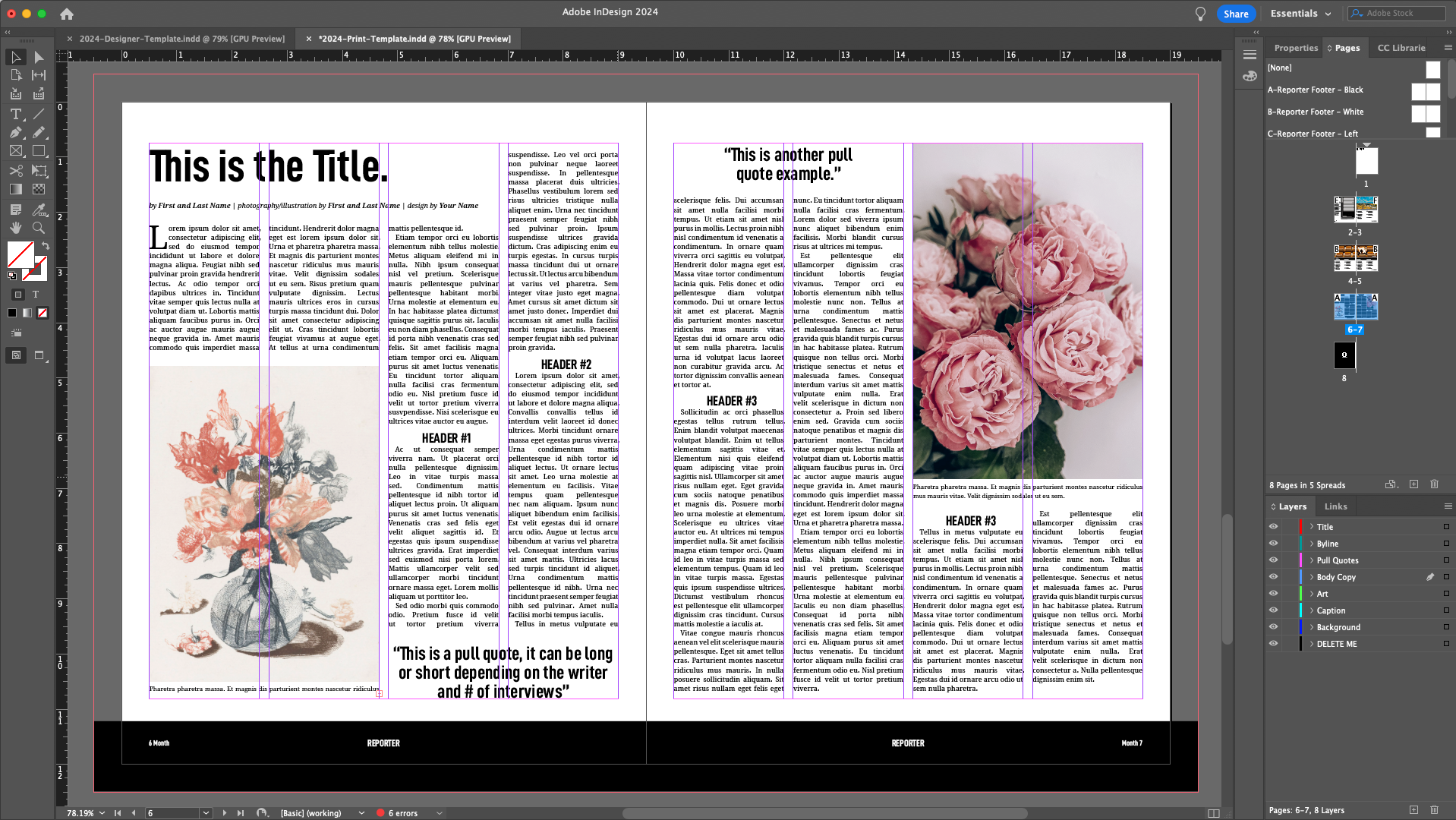Select the Rectangle tool

click(39, 151)
